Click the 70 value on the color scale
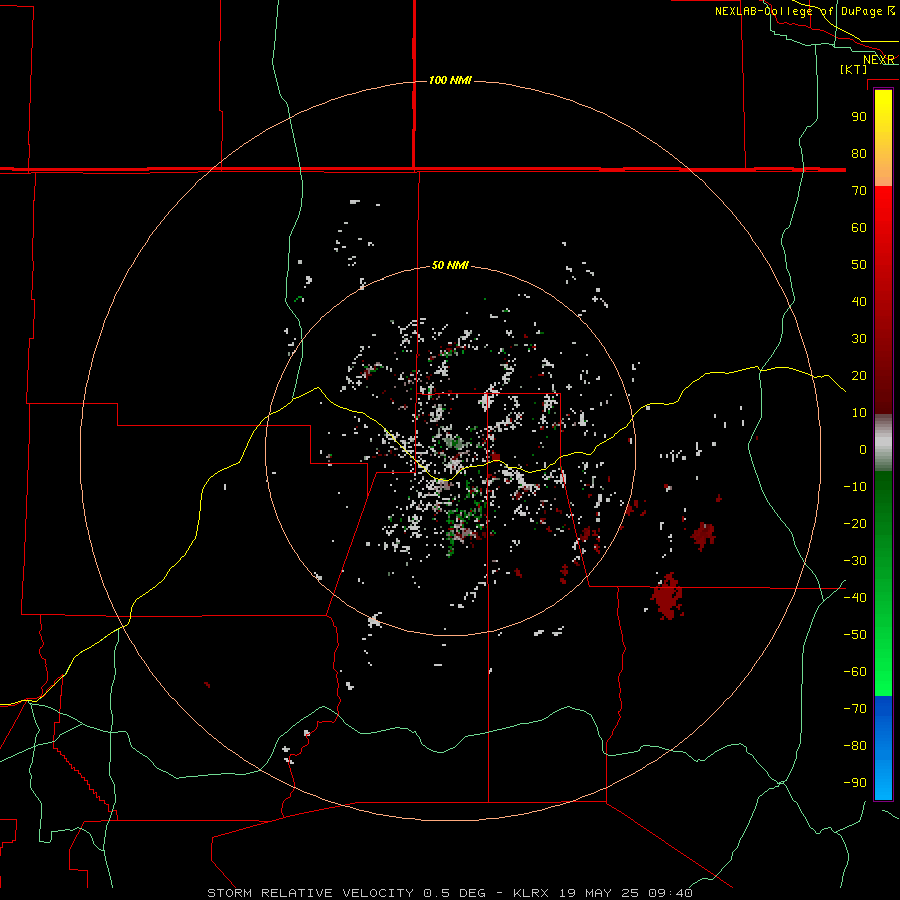The image size is (900, 900). click(859, 191)
